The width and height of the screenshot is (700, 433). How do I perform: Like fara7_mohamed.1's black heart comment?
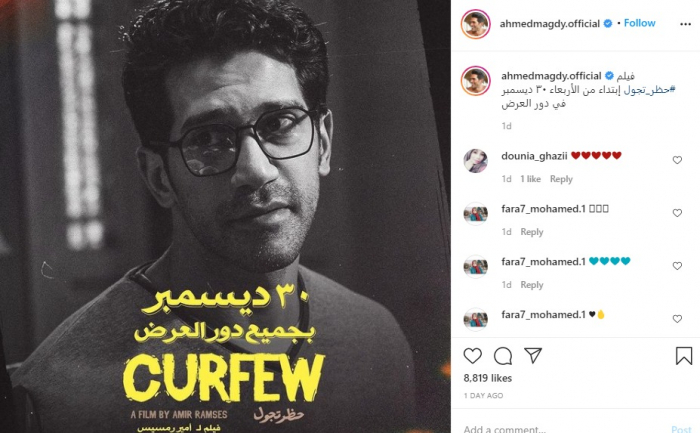[x=677, y=319]
